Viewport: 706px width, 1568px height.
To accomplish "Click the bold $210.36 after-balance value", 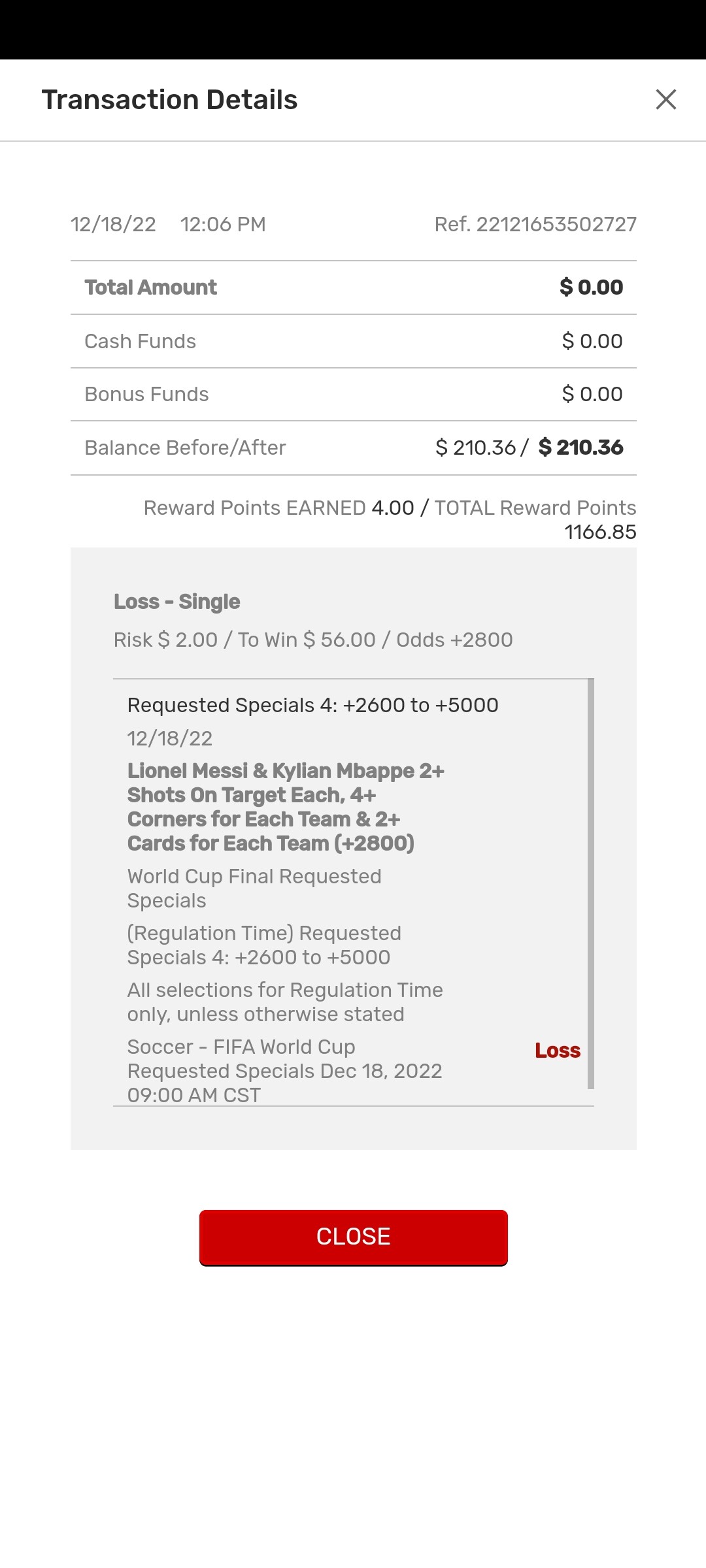I will click(580, 448).
